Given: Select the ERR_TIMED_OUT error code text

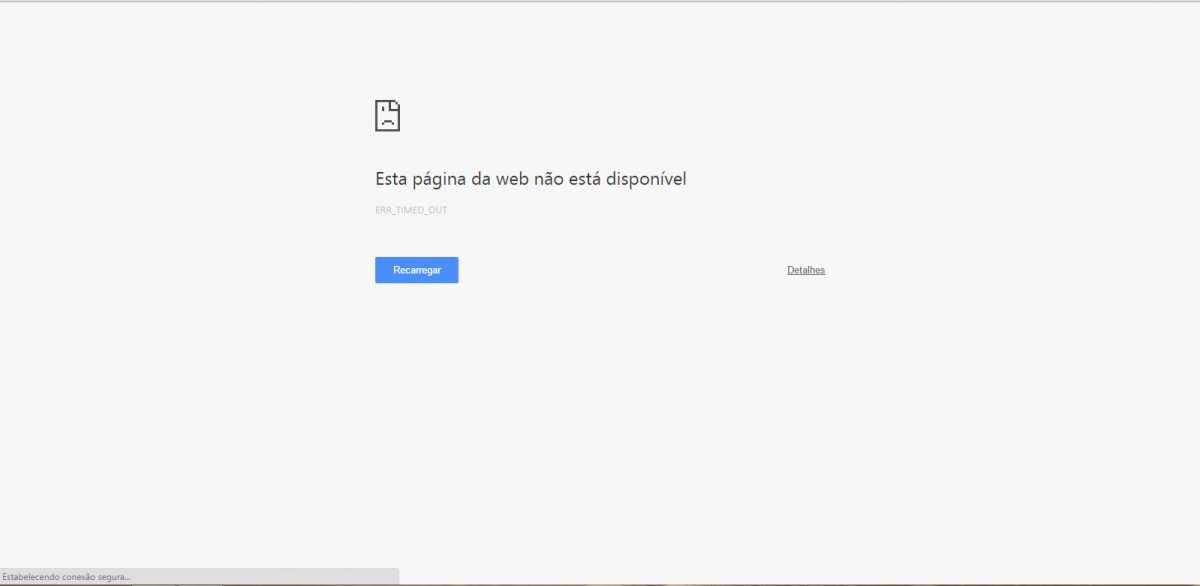Looking at the screenshot, I should coord(411,210).
